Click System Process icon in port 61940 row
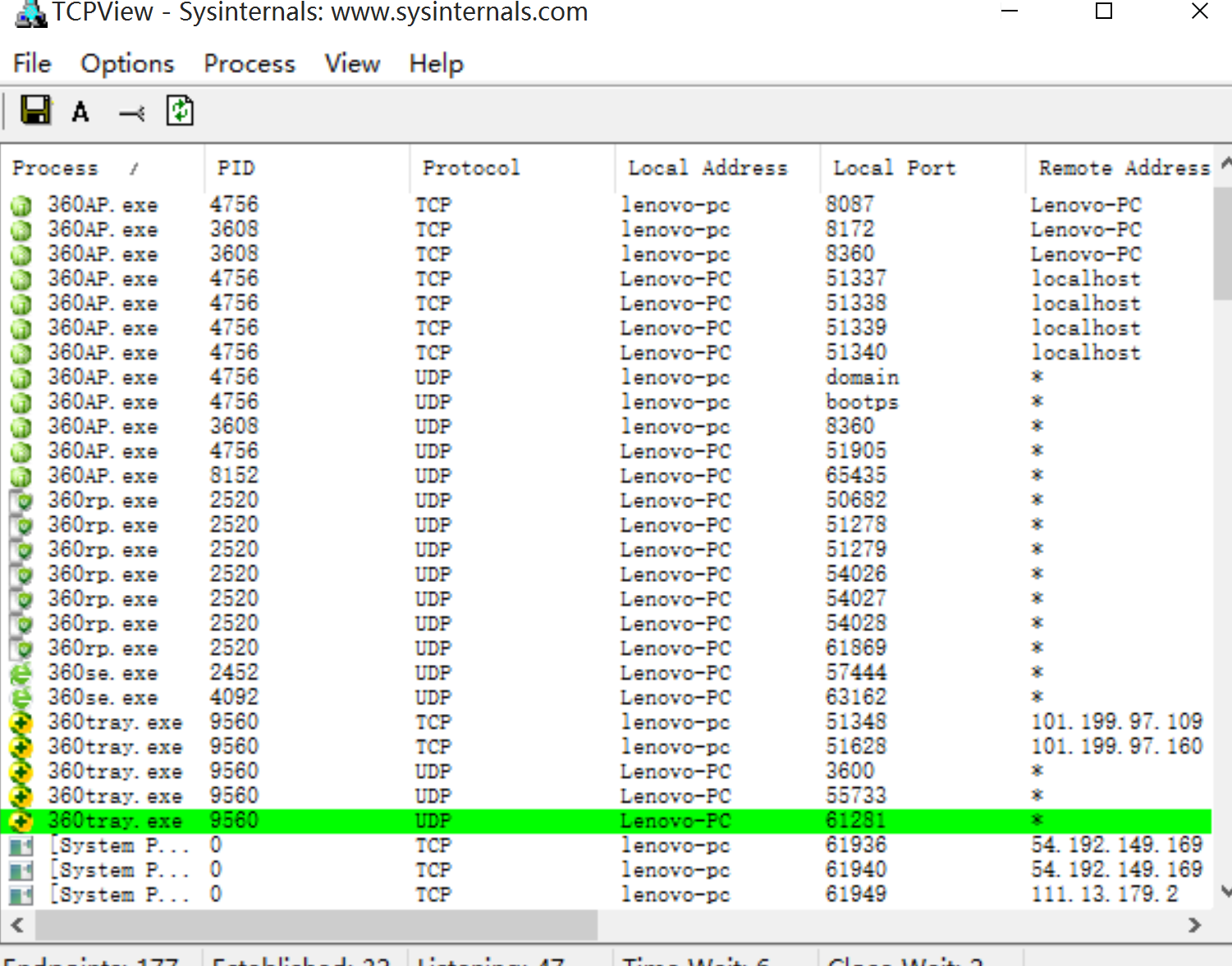The height and width of the screenshot is (966, 1232). [x=21, y=870]
